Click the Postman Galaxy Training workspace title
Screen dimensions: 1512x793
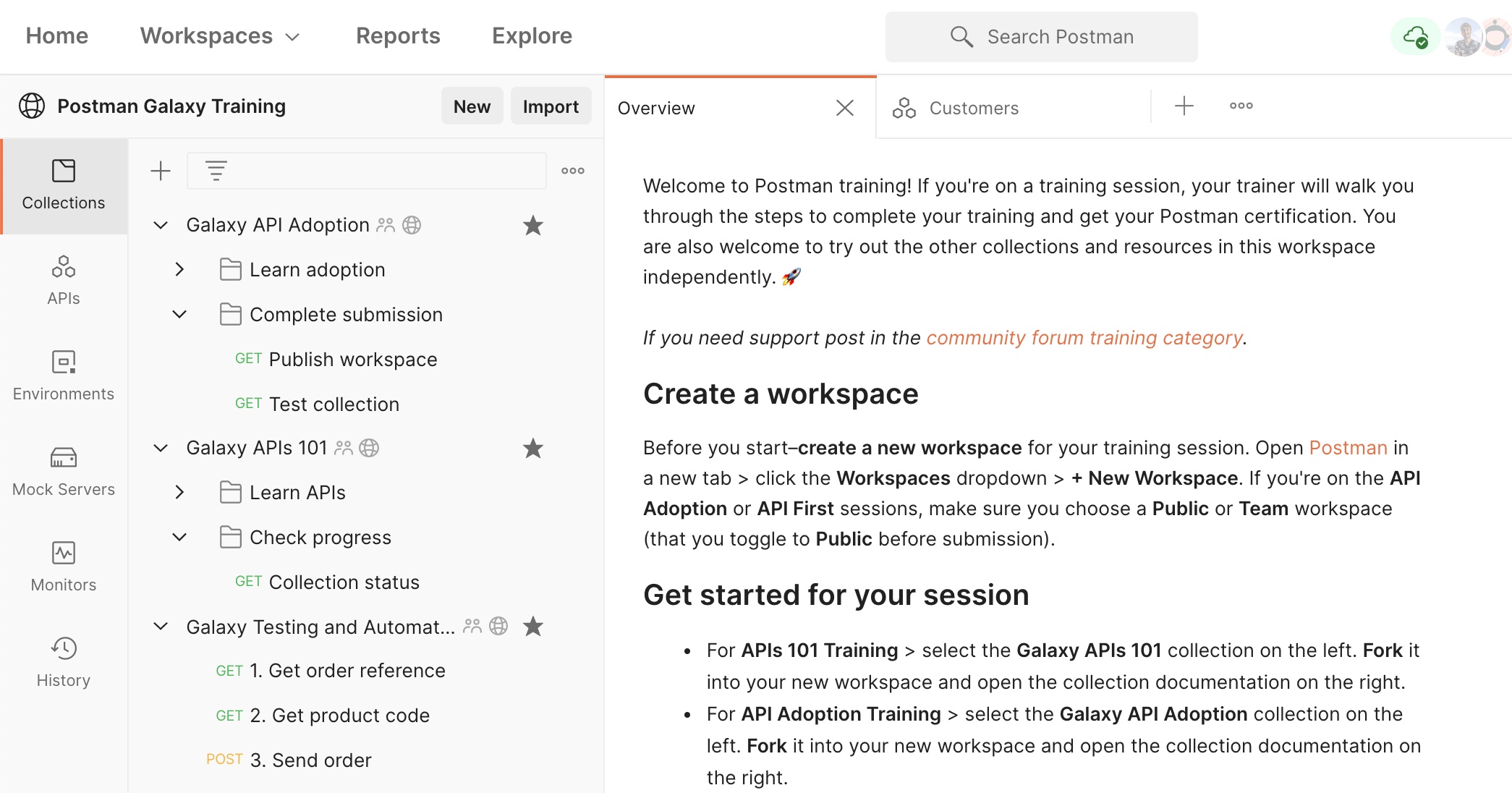pos(171,106)
